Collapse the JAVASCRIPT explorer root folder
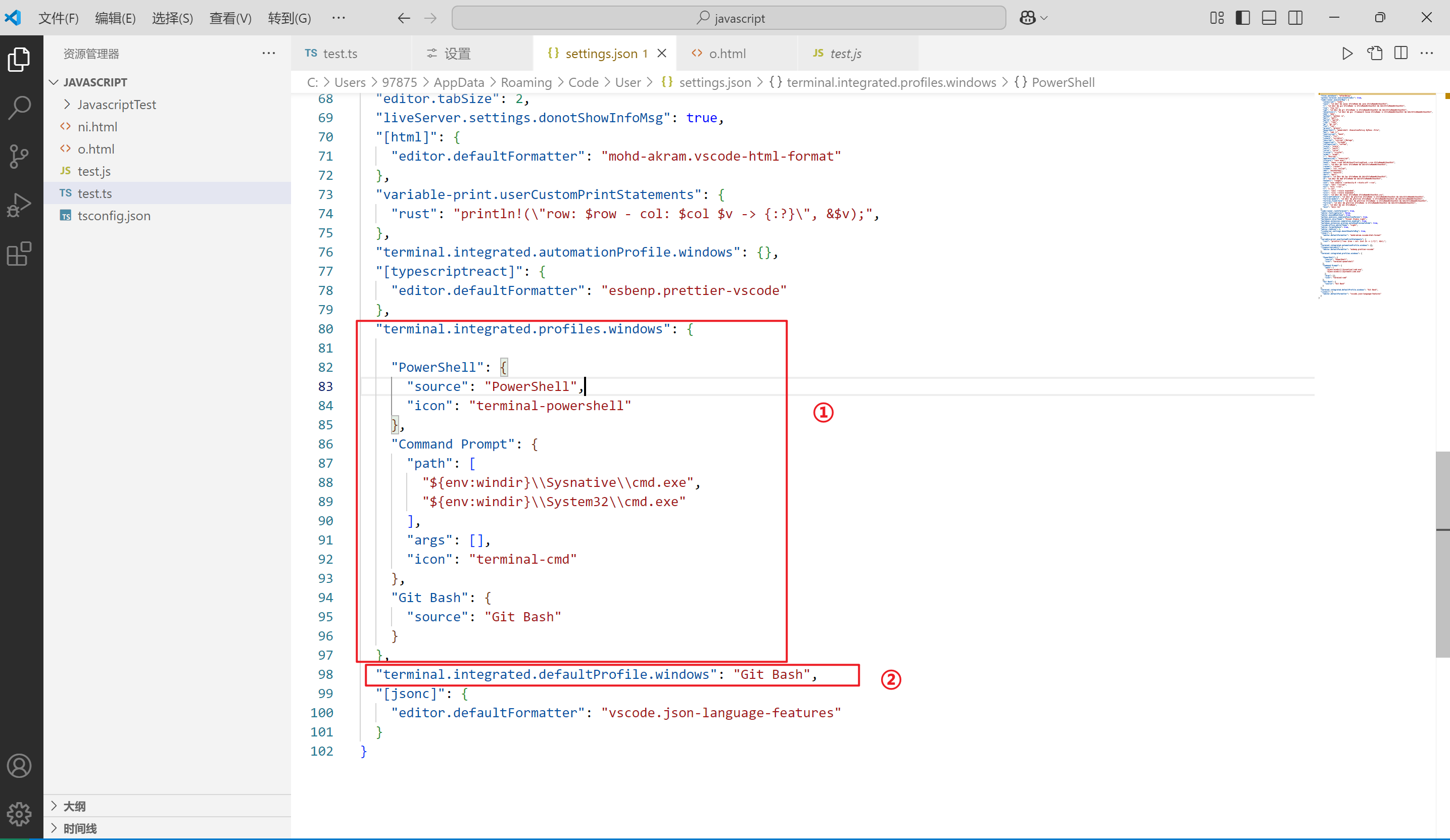Viewport: 1450px width, 840px height. point(95,82)
